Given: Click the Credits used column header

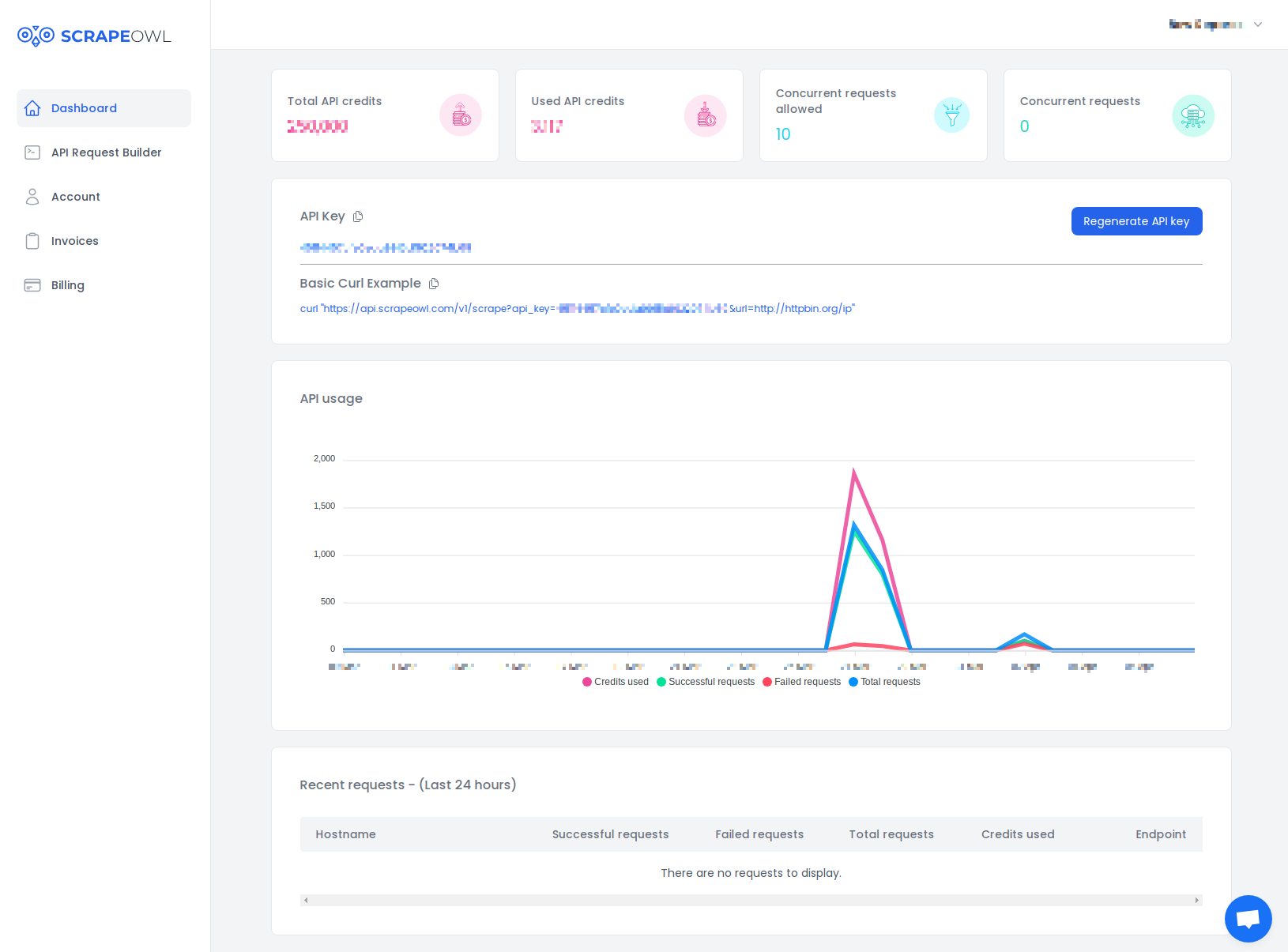Looking at the screenshot, I should 1018,834.
